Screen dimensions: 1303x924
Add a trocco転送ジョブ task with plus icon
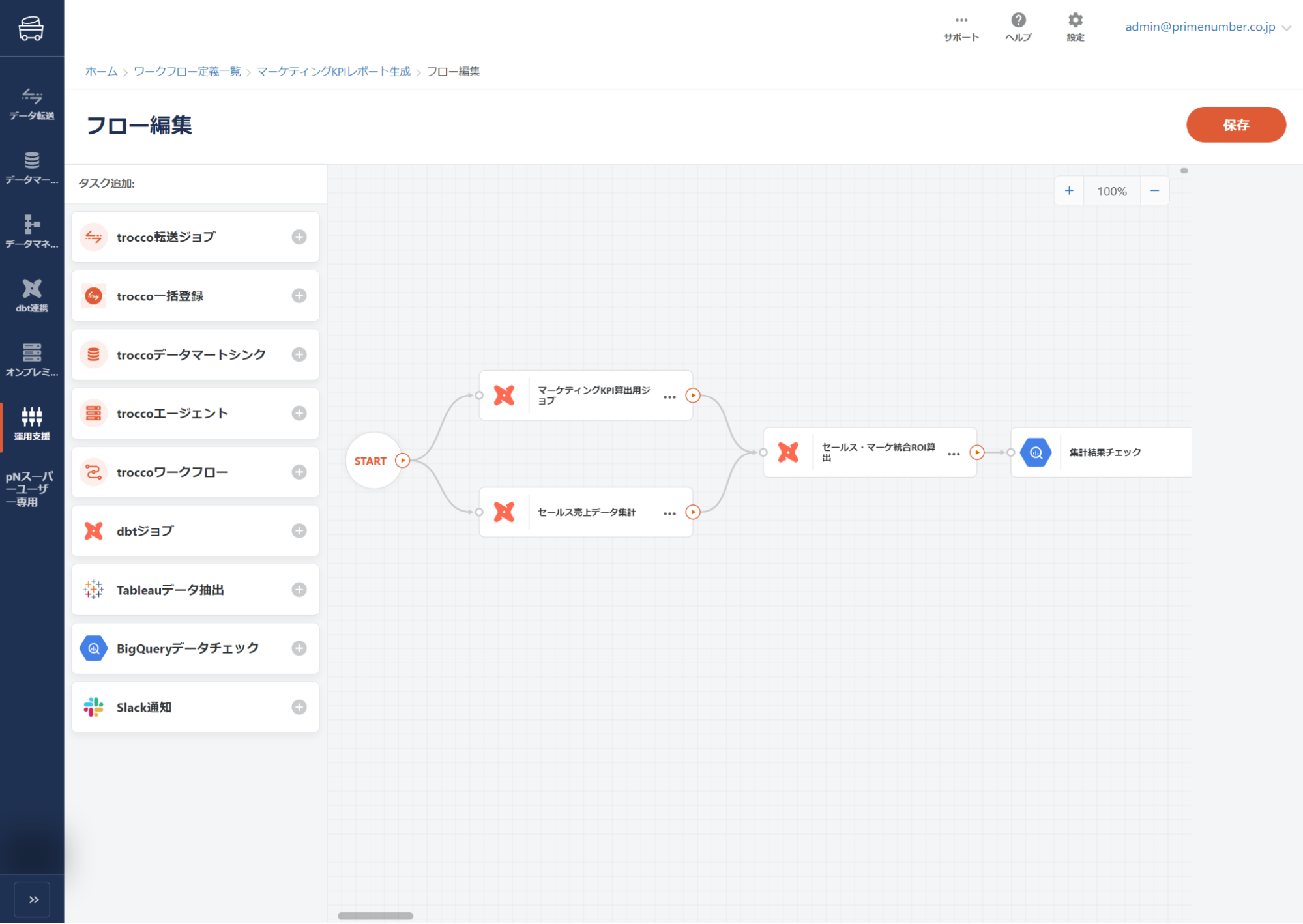point(299,237)
